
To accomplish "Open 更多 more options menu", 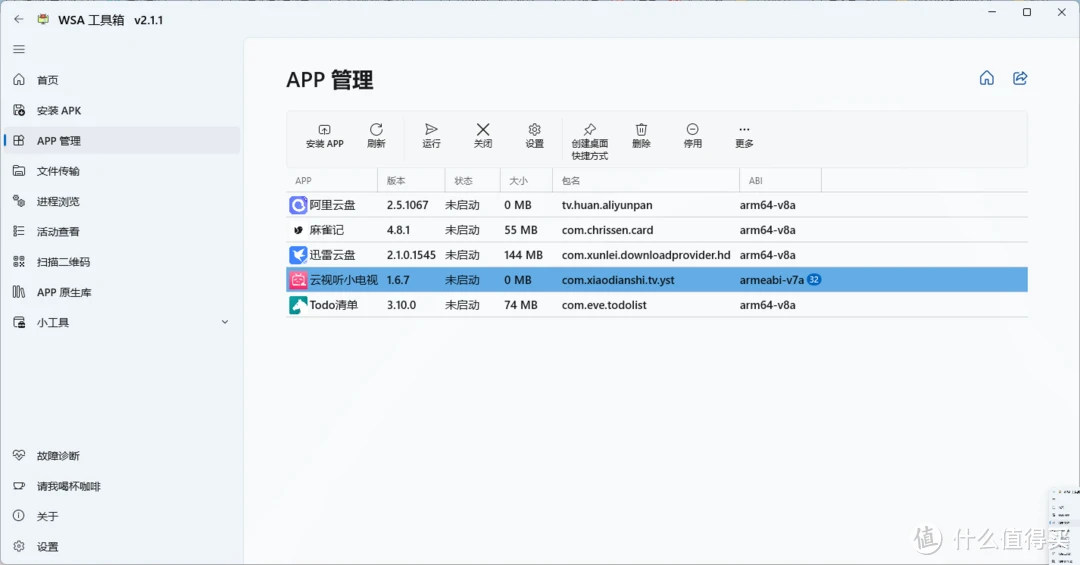I will 744,136.
